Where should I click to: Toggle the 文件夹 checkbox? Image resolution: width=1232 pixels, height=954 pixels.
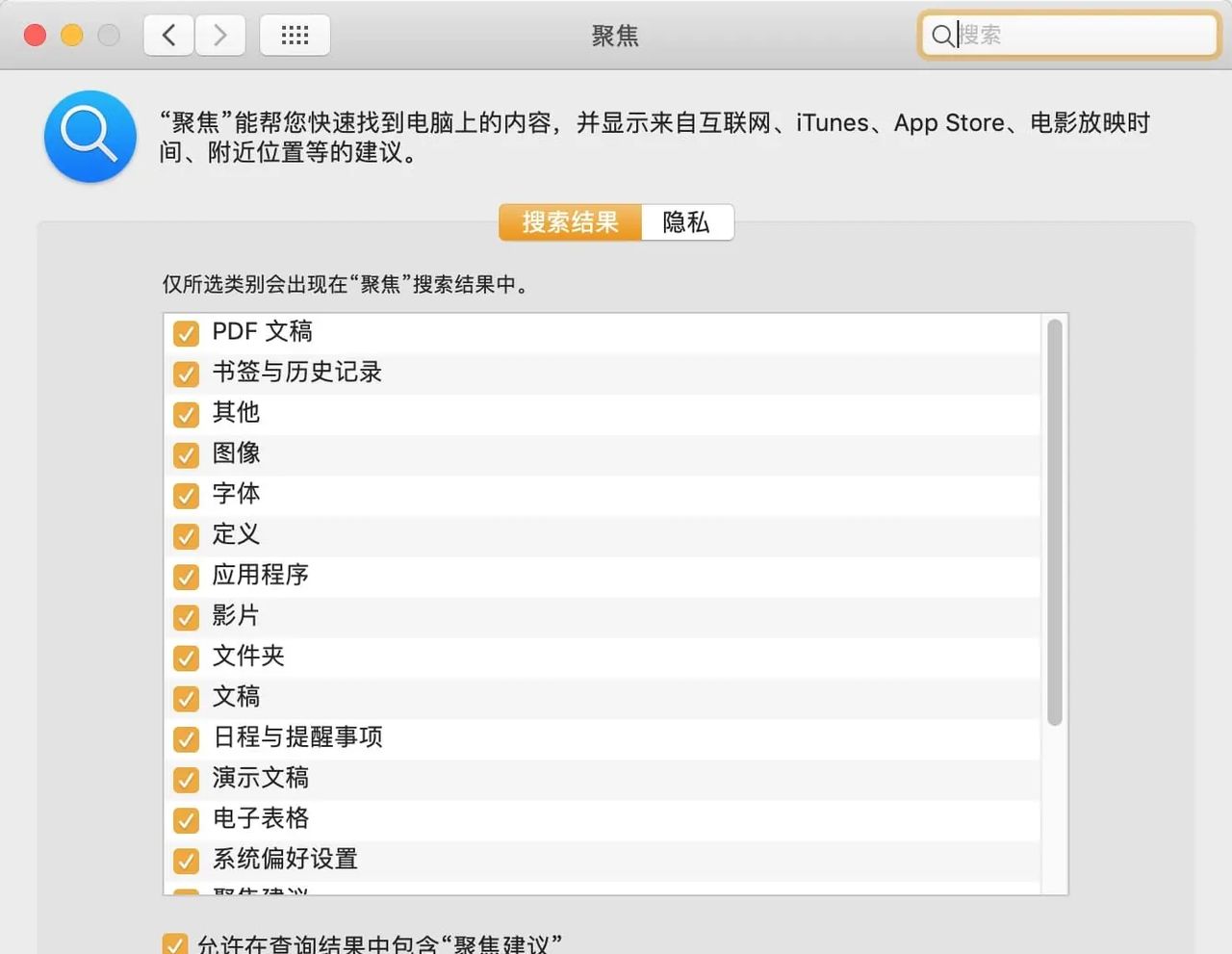[x=186, y=658]
